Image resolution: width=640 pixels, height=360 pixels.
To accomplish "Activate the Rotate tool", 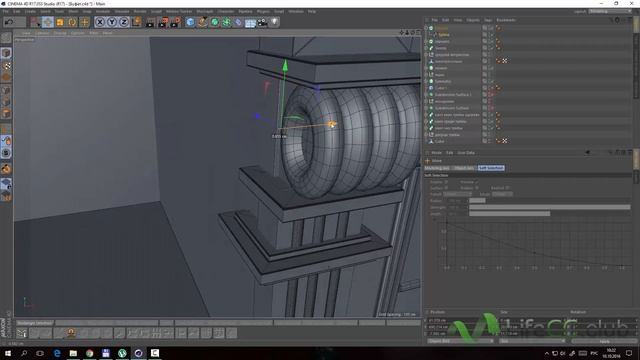I will (72, 22).
